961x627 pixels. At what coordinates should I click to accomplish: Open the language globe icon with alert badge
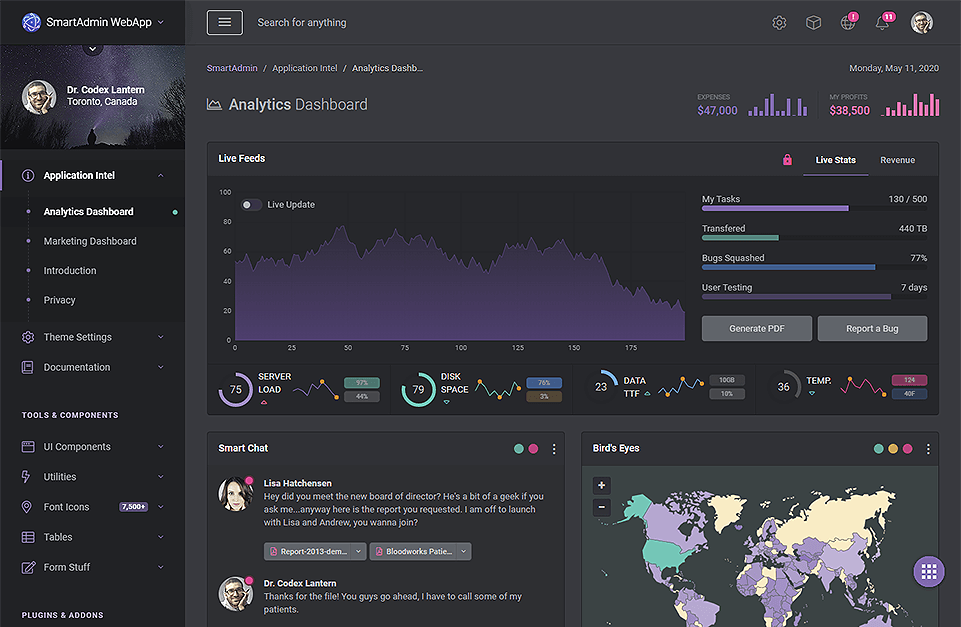tap(847, 22)
